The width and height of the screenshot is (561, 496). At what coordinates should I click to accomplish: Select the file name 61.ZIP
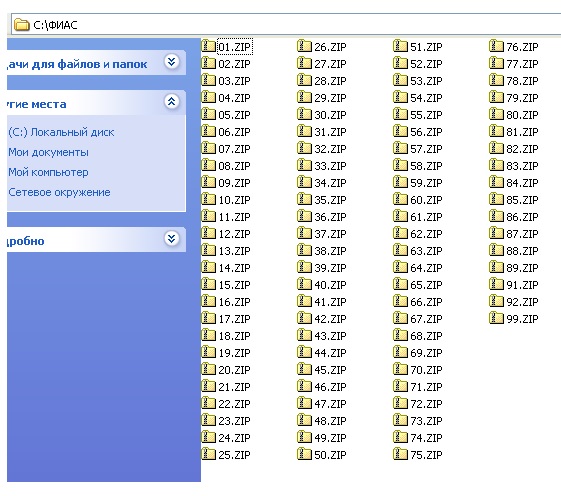(x=426, y=217)
